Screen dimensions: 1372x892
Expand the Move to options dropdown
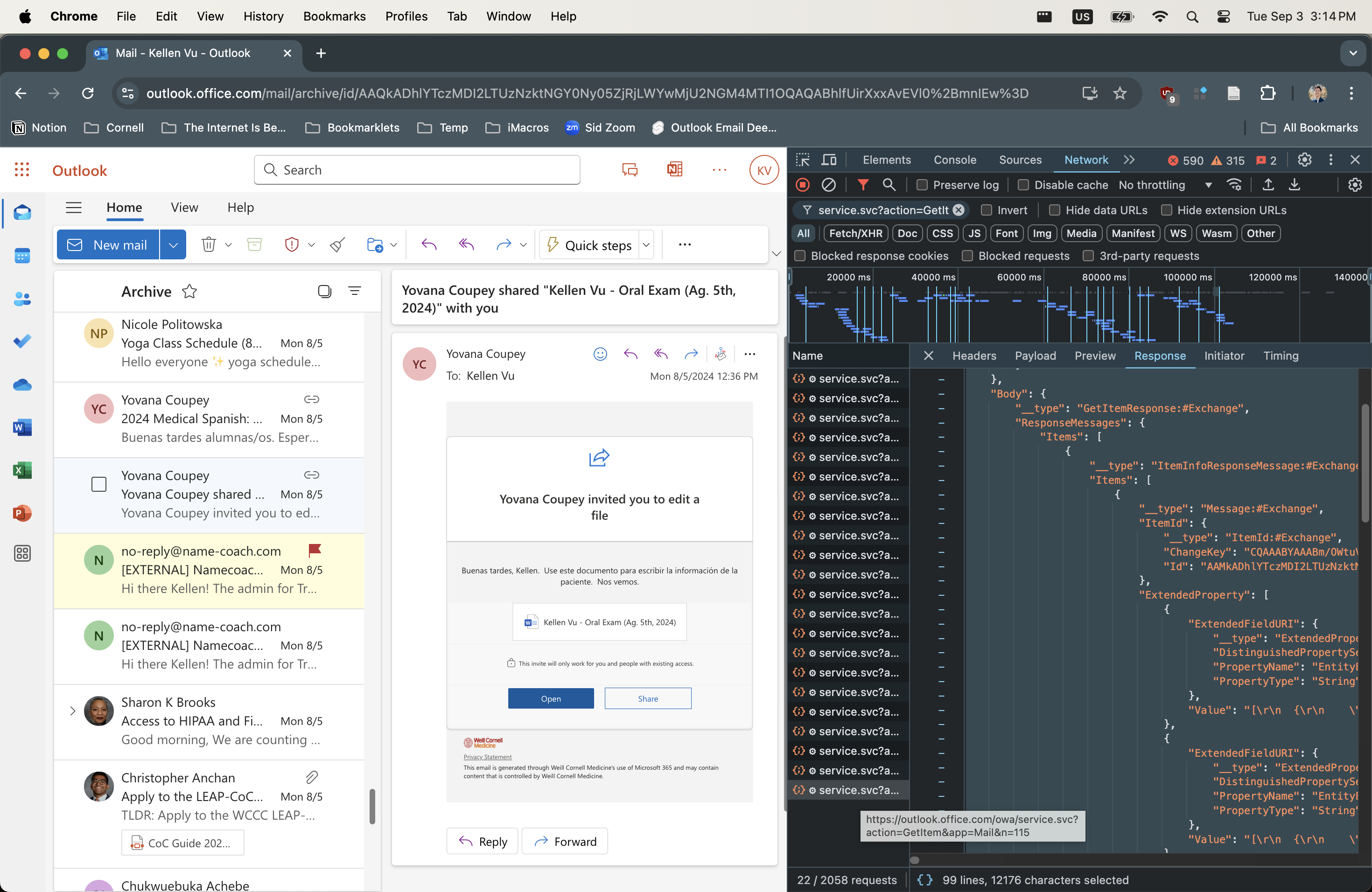pyautogui.click(x=394, y=245)
